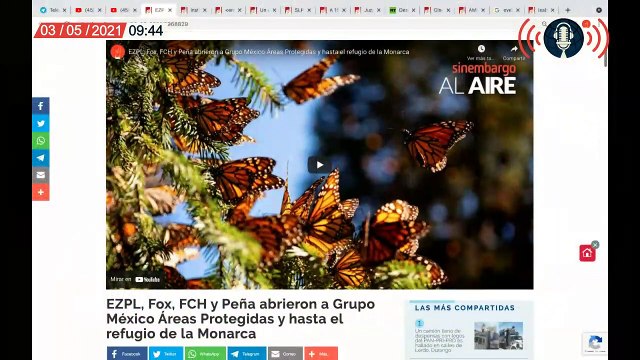640x360 pixels.
Task: Click the Watch later clock icon on video
Action: pos(481,49)
